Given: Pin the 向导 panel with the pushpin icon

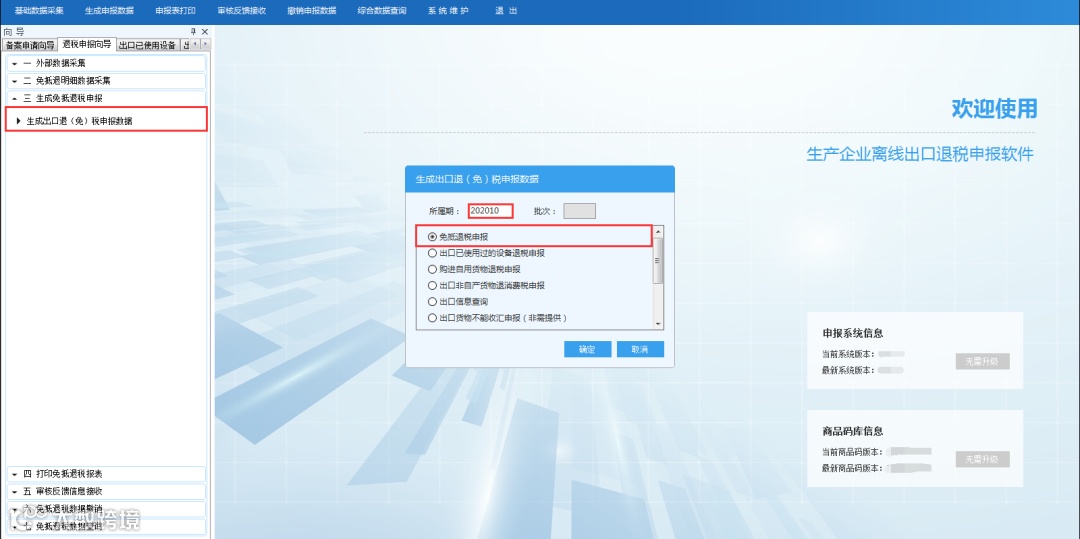Looking at the screenshot, I should point(194,32).
